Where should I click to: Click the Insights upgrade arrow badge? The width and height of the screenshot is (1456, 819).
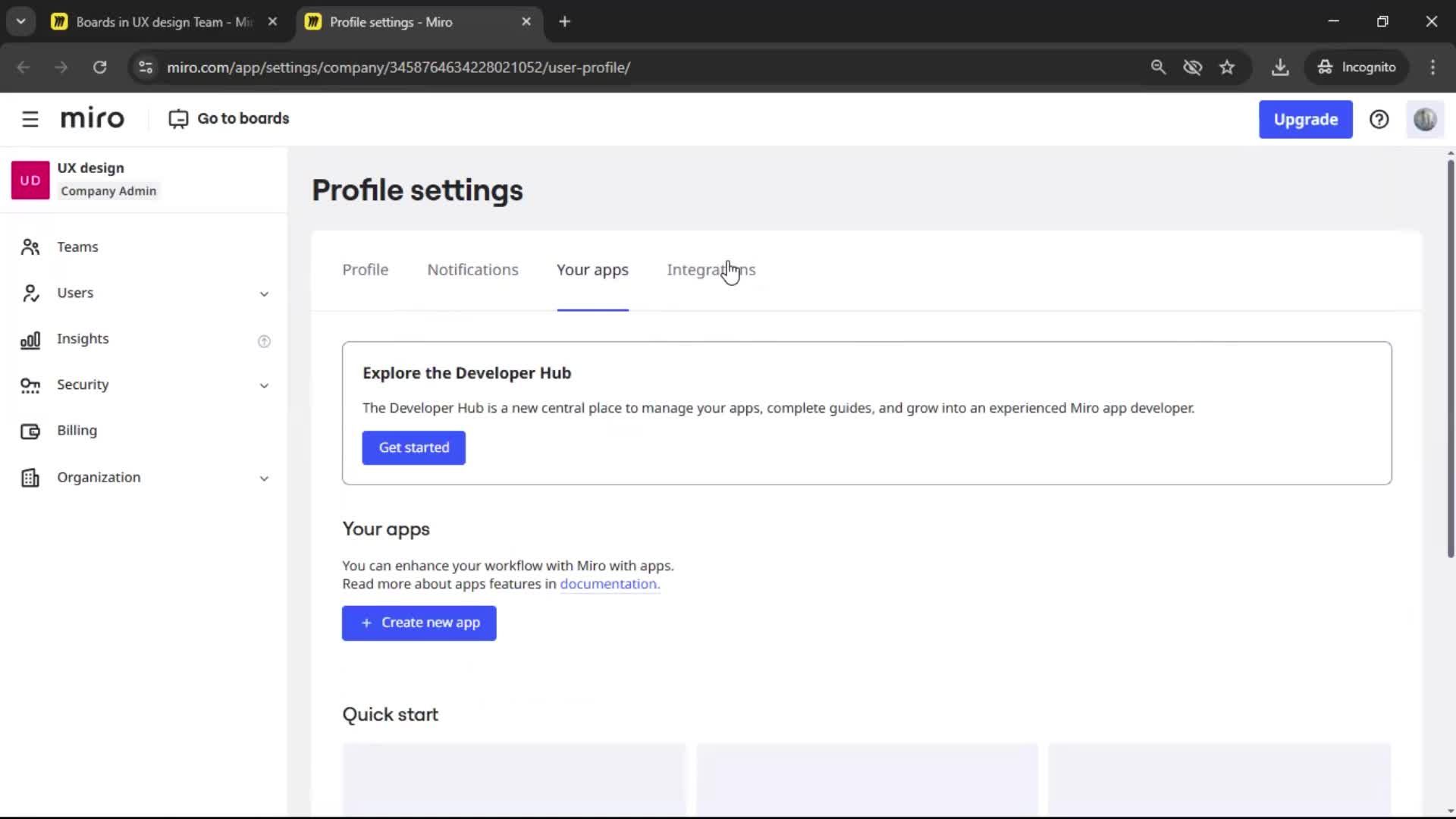[x=264, y=341]
